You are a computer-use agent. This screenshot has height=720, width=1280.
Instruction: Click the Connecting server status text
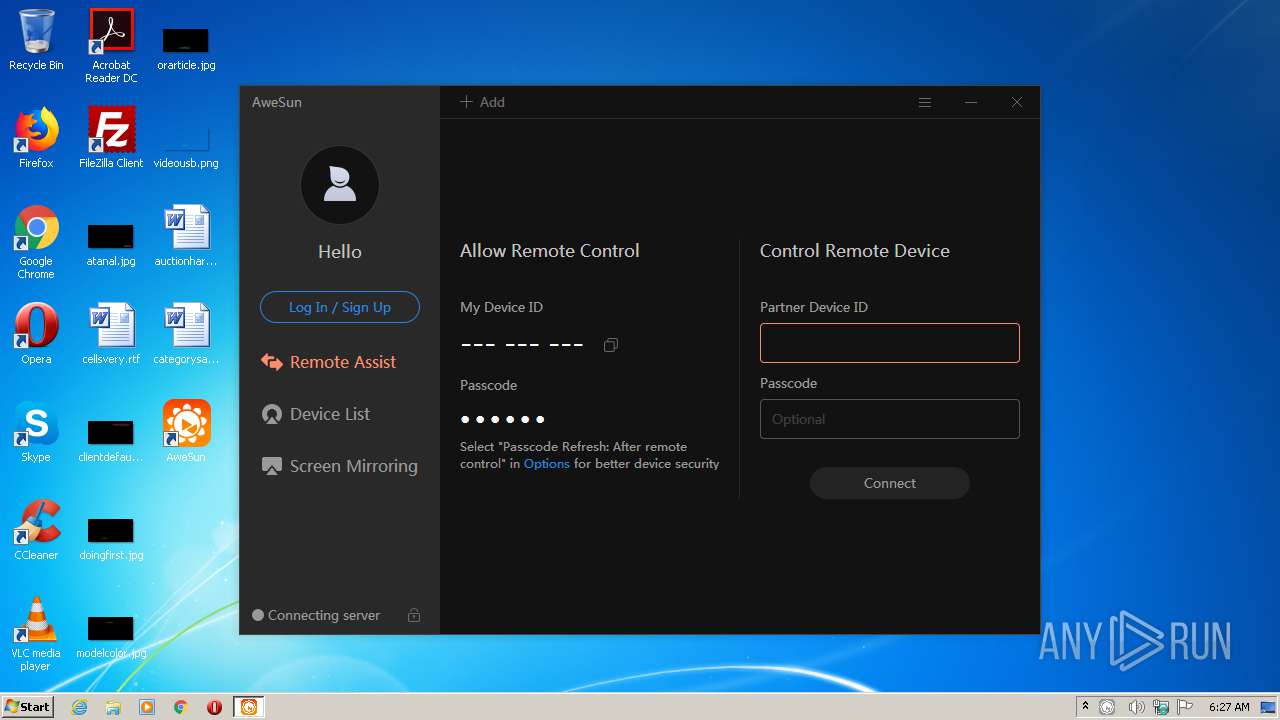point(324,615)
